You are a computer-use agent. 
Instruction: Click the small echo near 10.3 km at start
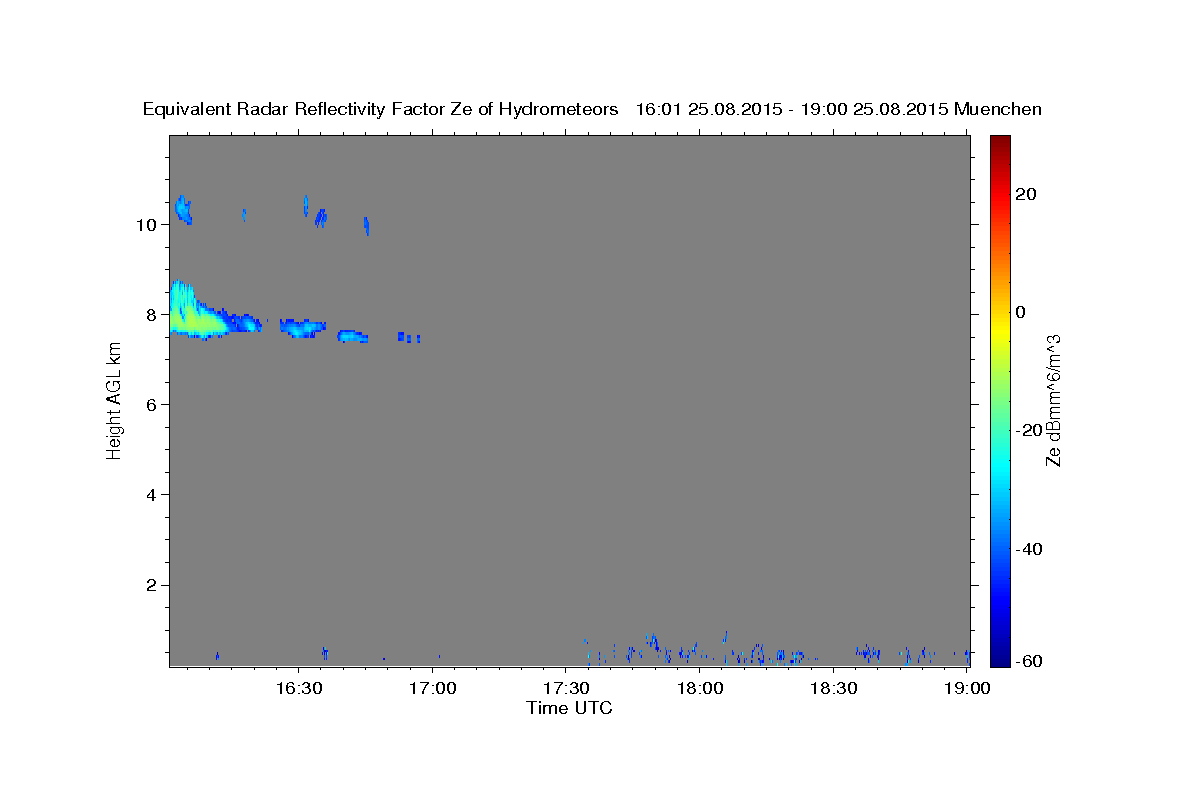click(x=183, y=209)
